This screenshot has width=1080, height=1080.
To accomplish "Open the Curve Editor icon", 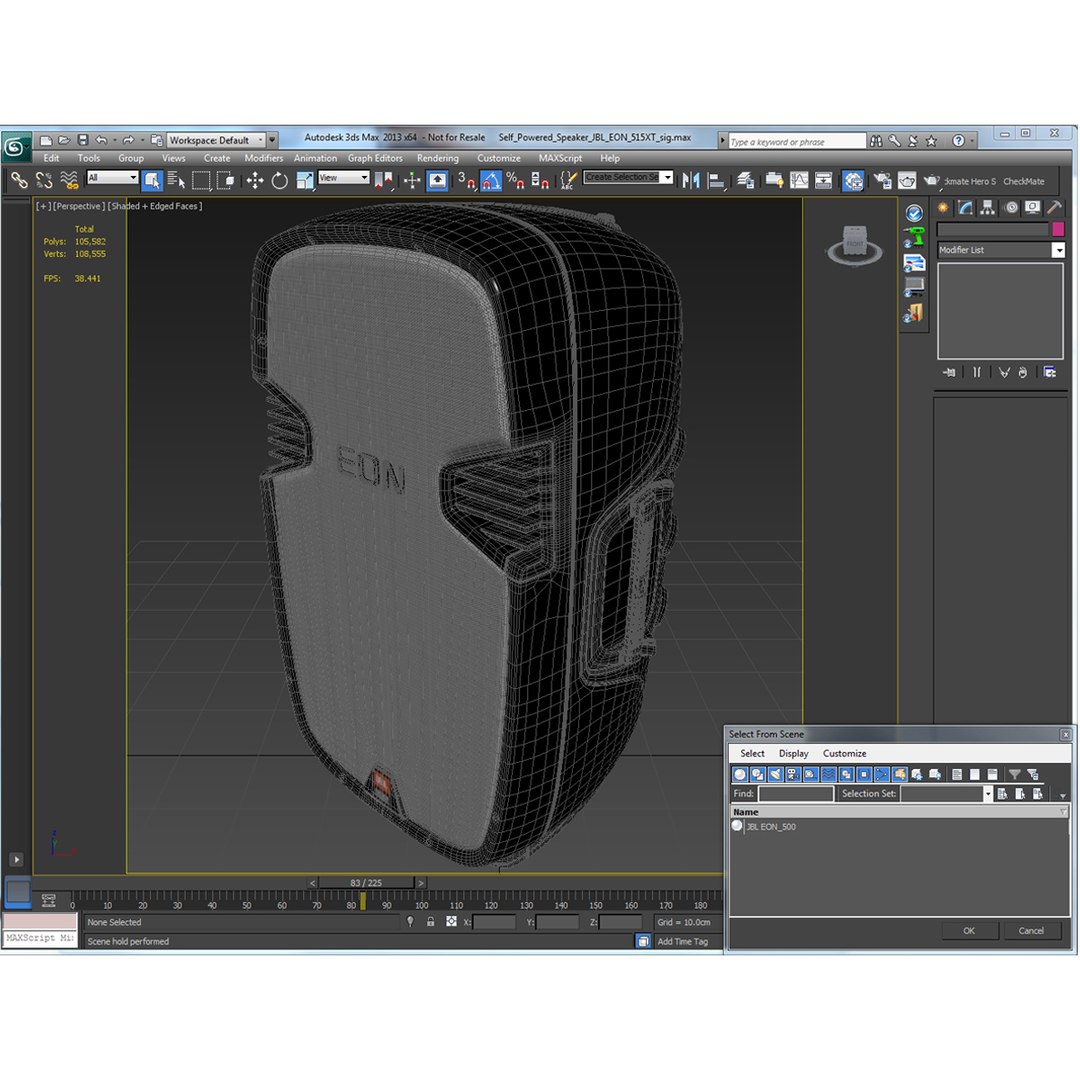I will click(799, 180).
